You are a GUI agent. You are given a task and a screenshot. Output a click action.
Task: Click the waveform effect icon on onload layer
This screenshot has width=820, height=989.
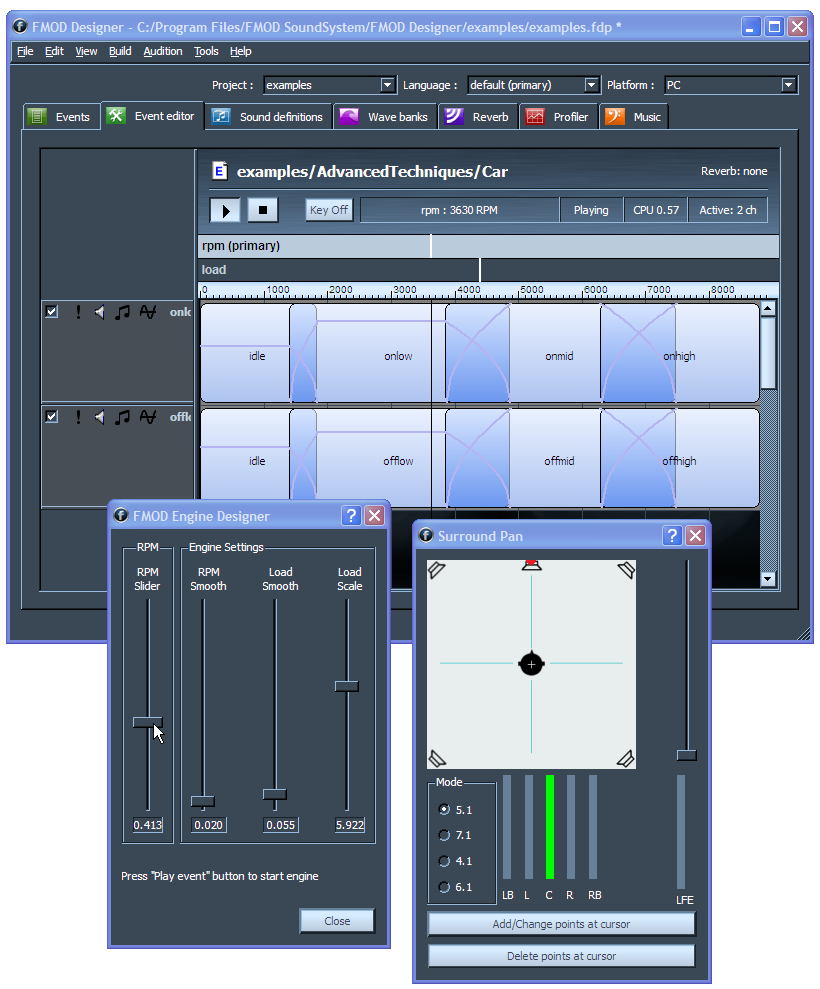148,312
